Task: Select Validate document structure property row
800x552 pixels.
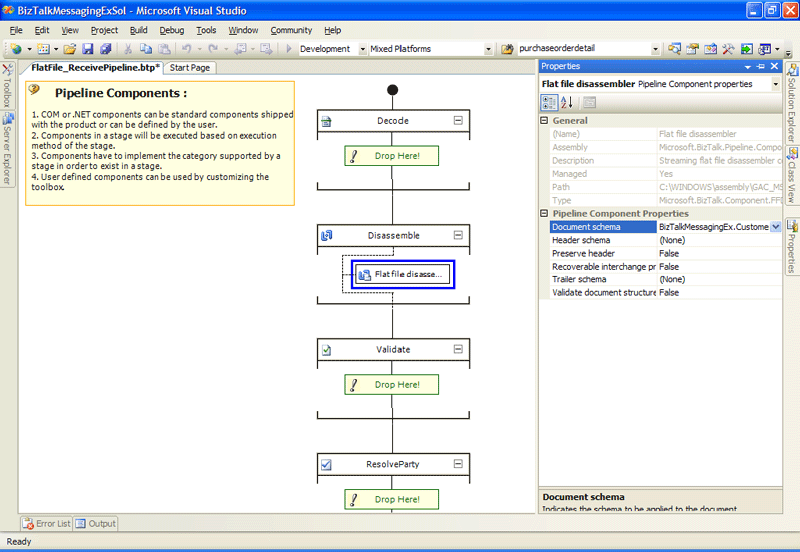Action: [665, 293]
